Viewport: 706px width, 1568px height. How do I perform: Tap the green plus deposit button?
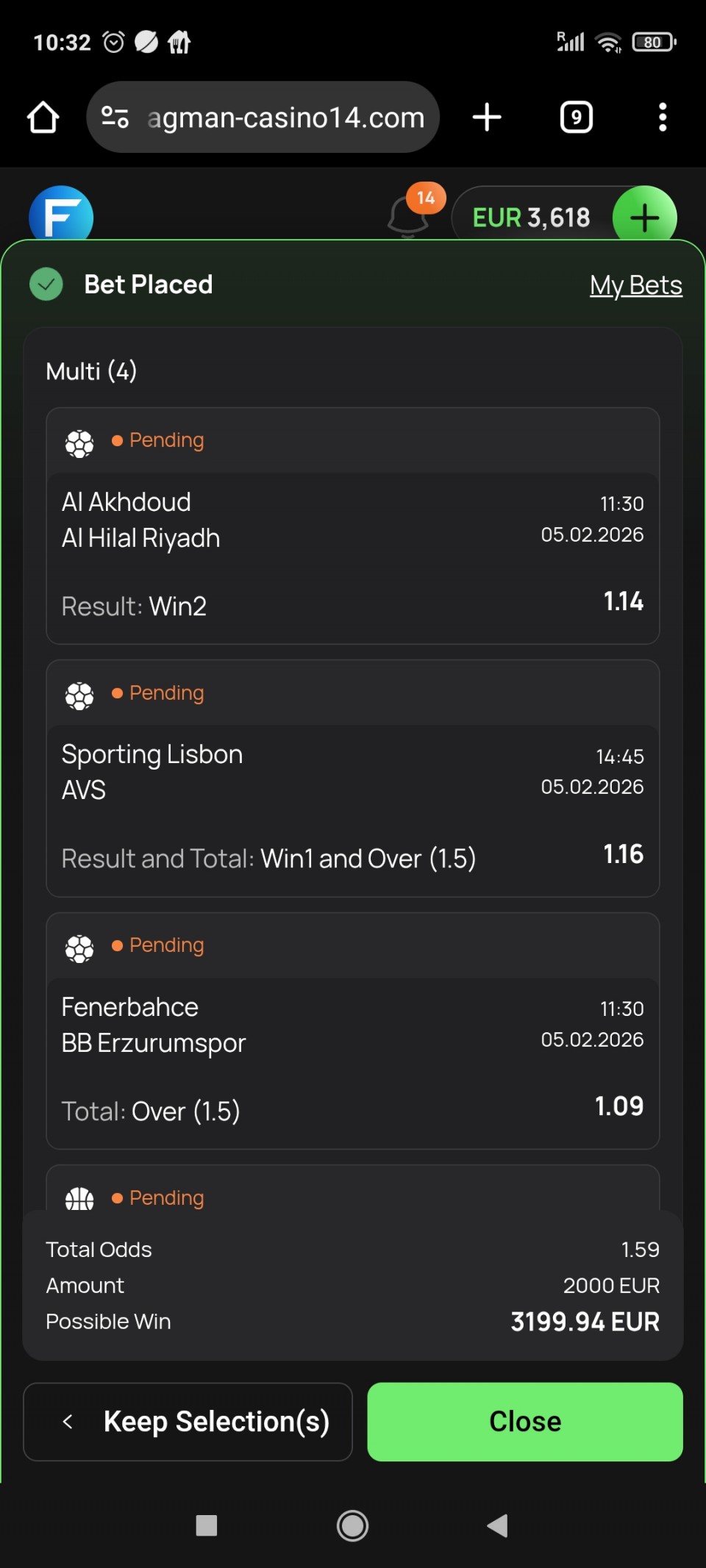(644, 218)
